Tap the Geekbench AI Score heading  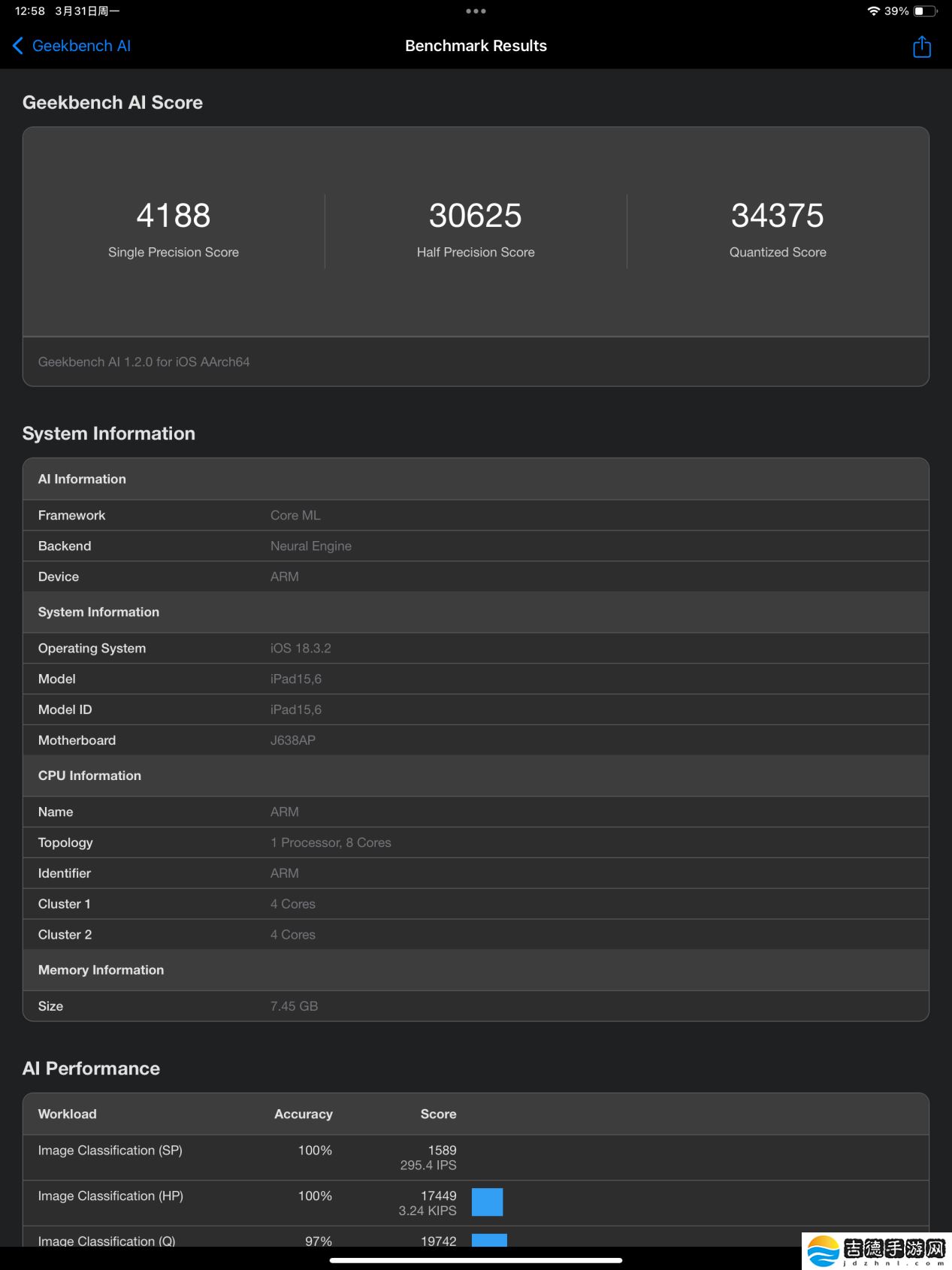tap(113, 102)
